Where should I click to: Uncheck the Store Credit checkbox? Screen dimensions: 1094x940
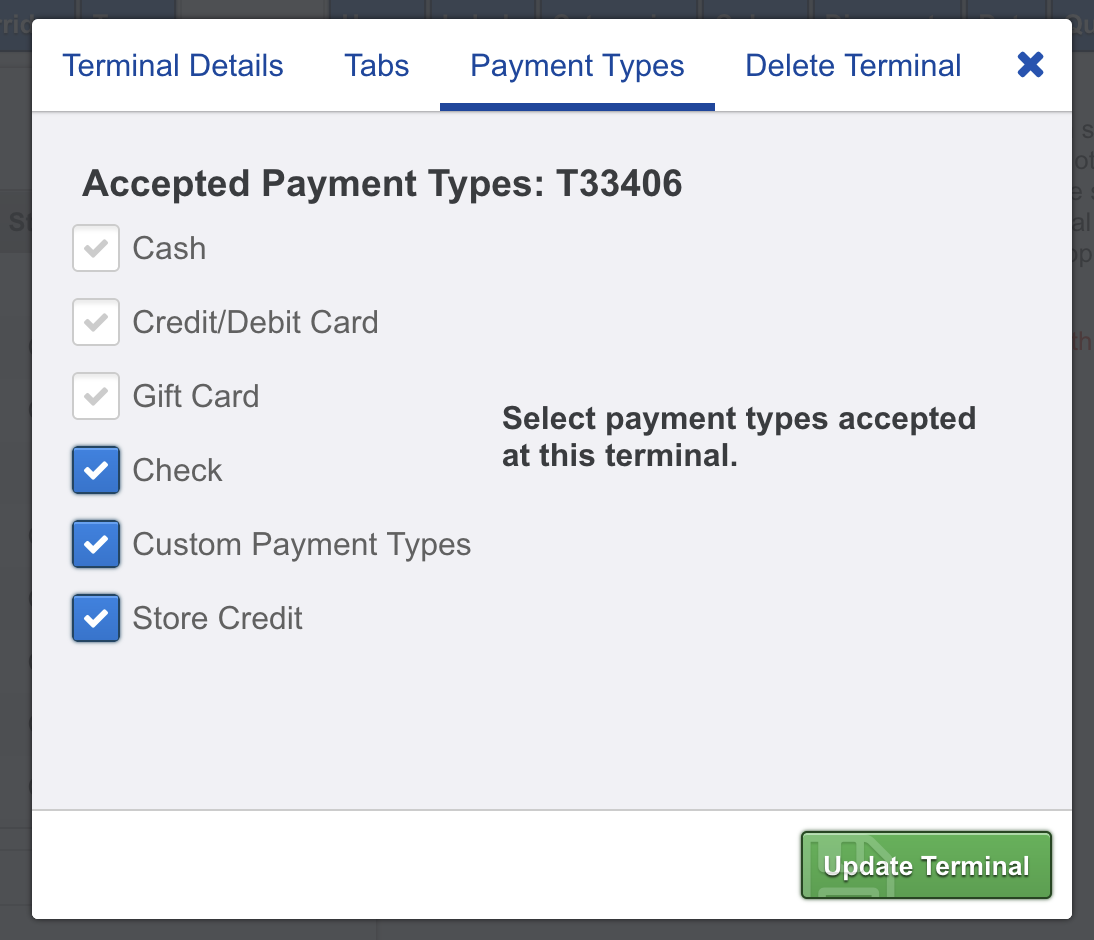[x=96, y=618]
